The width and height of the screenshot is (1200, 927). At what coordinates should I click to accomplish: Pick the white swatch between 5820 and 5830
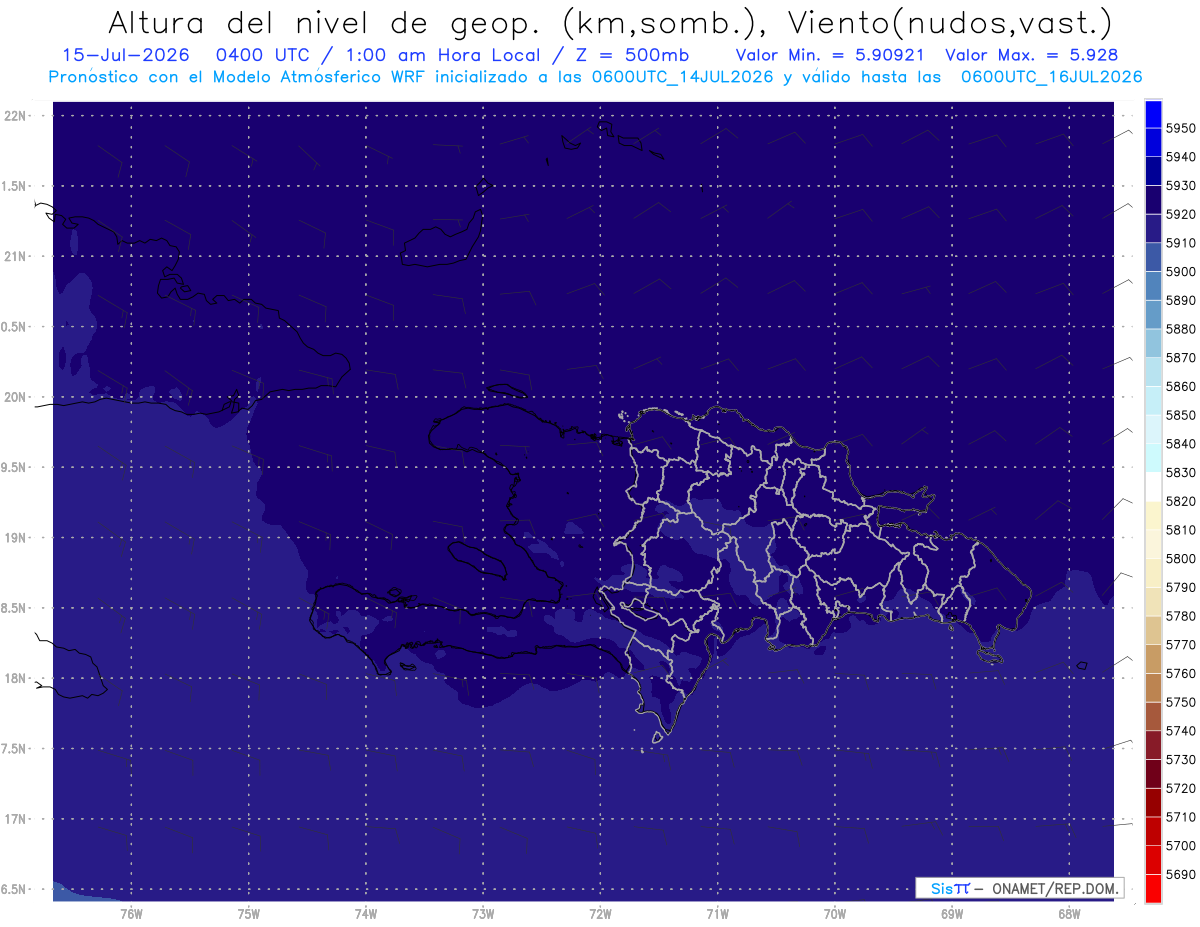1153,486
